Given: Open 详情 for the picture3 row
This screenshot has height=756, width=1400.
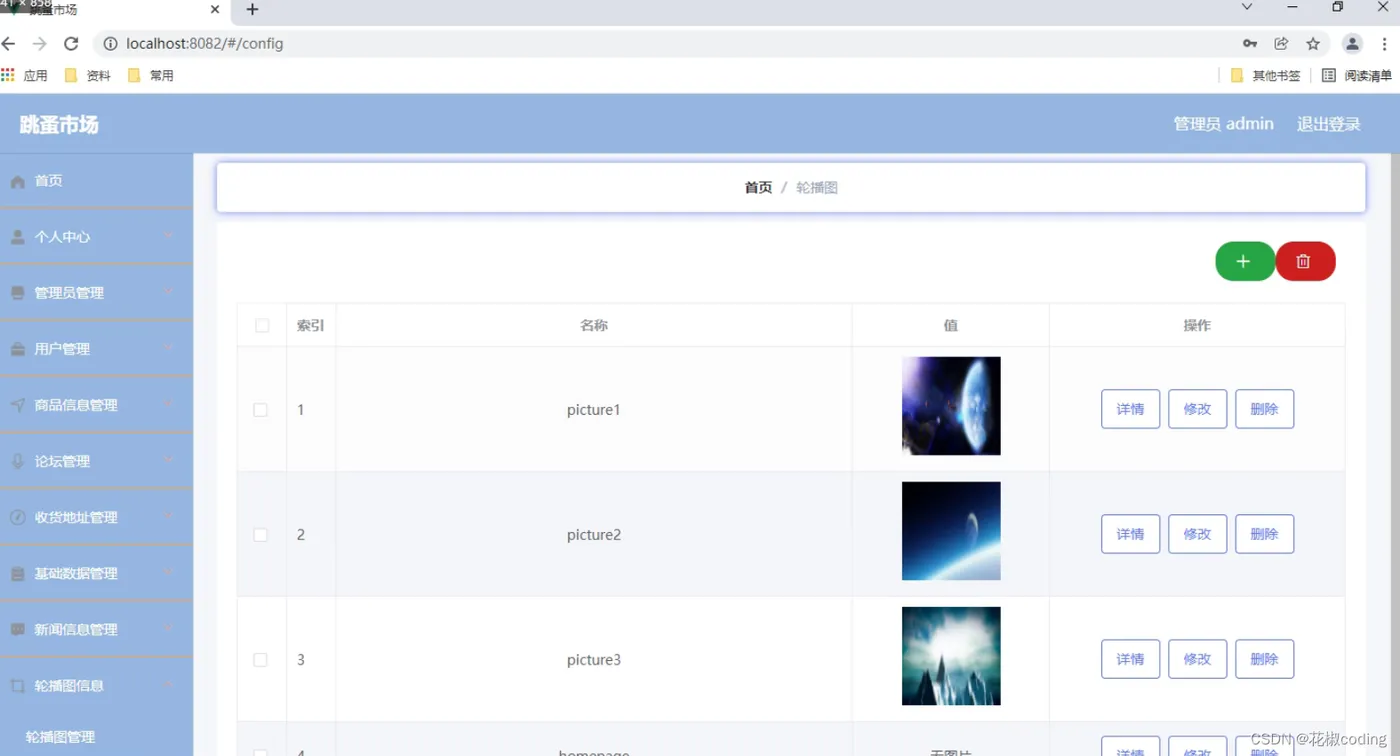Looking at the screenshot, I should pos(1131,659).
